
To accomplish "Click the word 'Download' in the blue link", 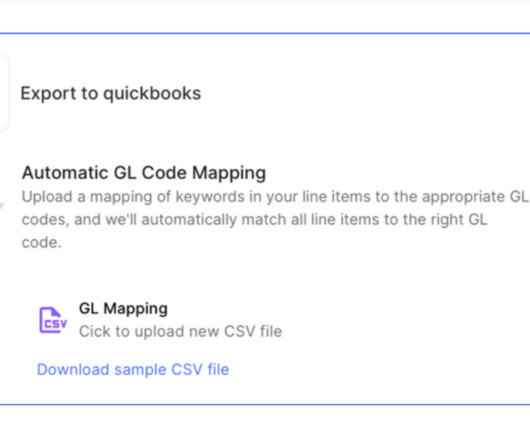I will point(73,369).
